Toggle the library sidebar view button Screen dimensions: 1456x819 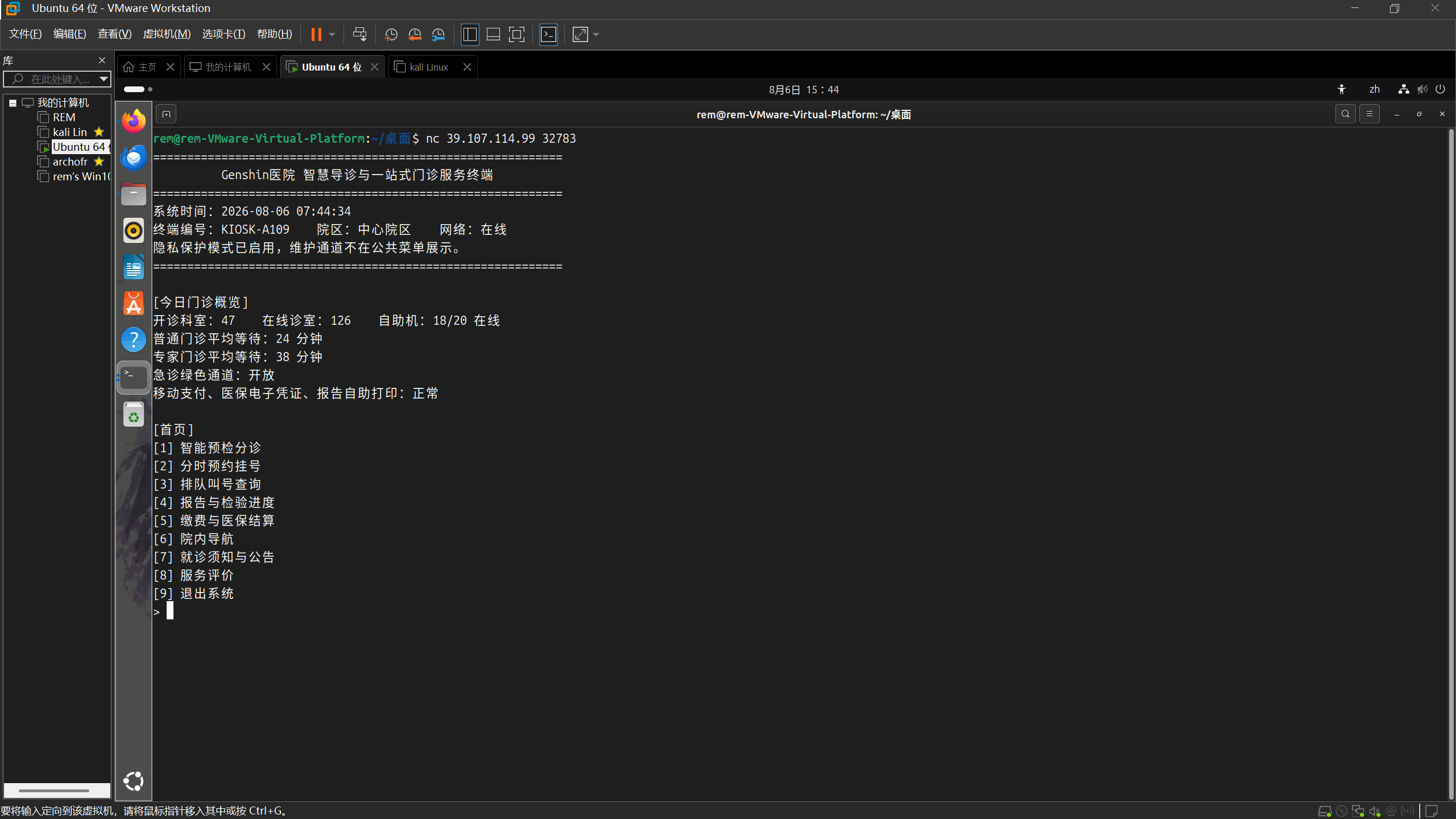(x=470, y=35)
